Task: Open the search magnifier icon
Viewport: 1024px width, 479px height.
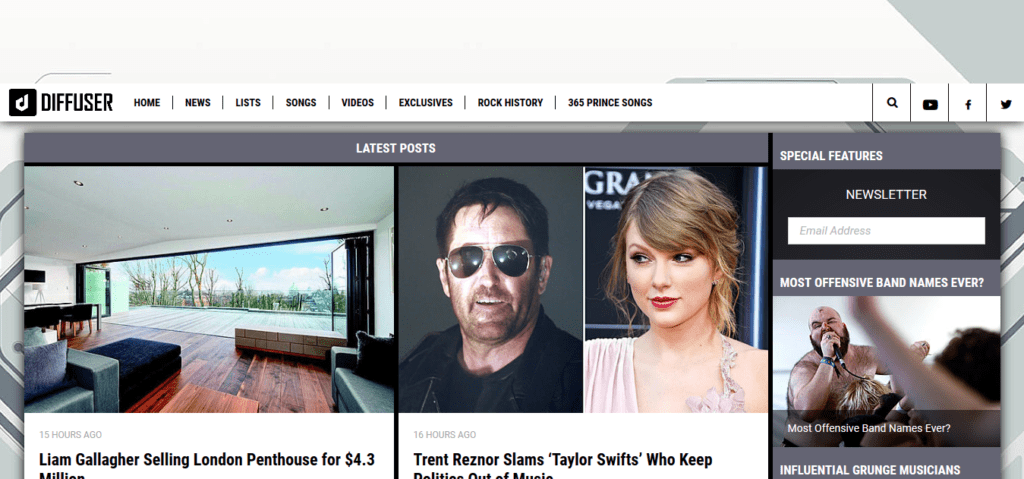Action: [892, 103]
